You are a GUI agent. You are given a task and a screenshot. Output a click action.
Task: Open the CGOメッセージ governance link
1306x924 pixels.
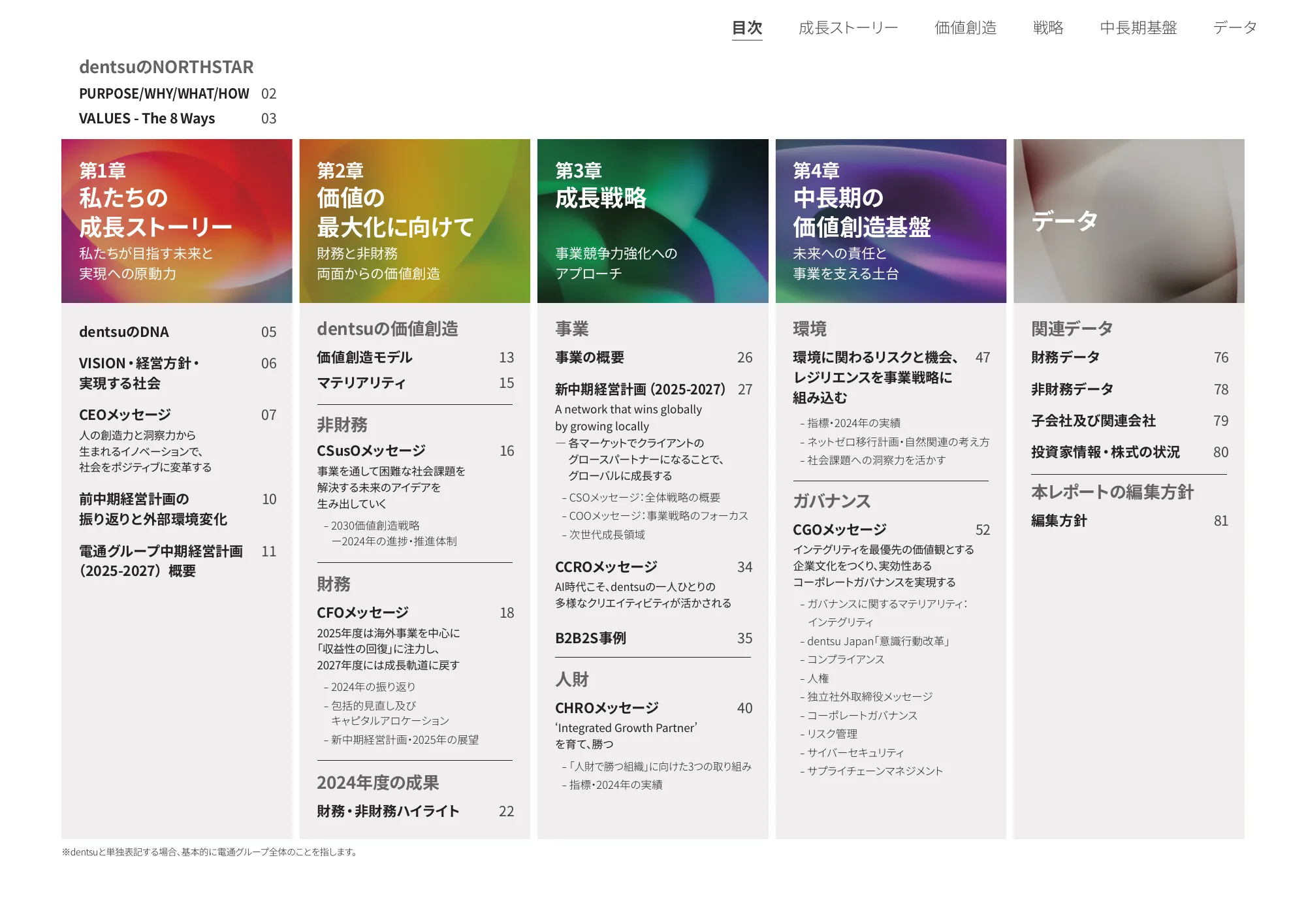(x=839, y=530)
